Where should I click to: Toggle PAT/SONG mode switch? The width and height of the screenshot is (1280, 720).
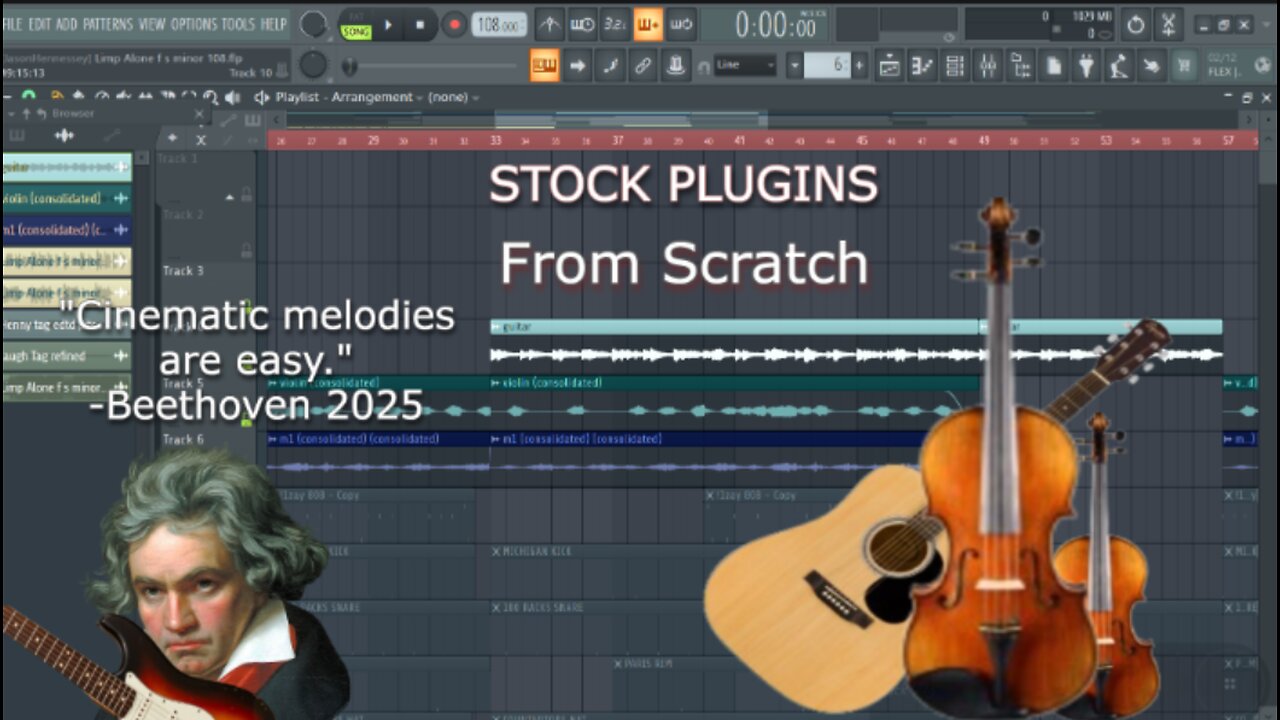tap(355, 25)
